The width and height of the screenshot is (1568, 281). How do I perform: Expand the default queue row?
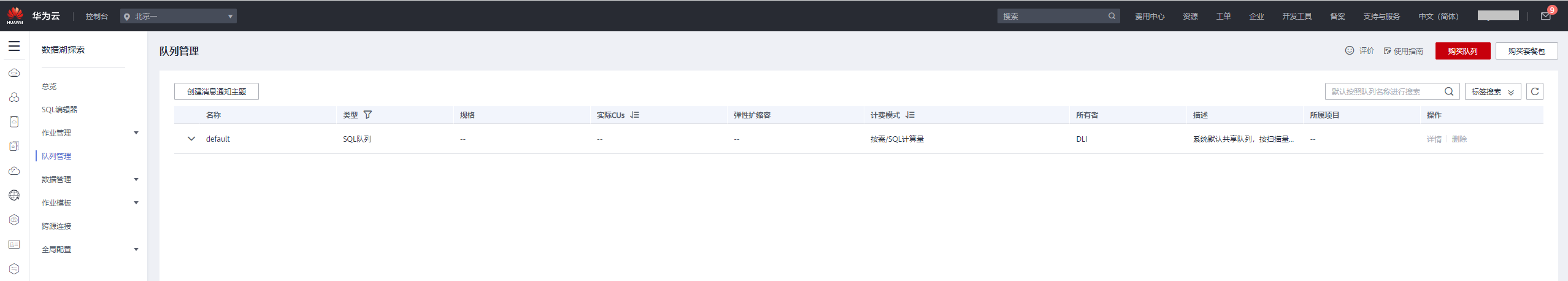click(x=191, y=139)
